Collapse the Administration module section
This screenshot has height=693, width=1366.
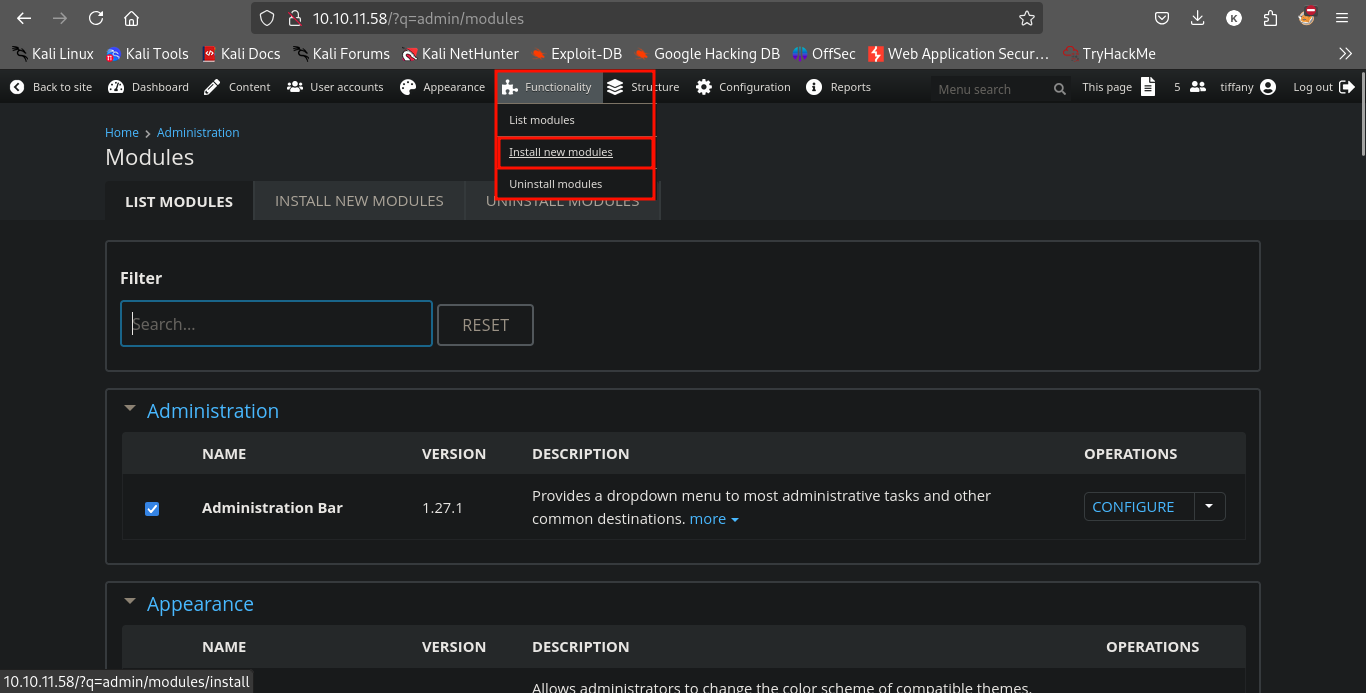[x=129, y=409]
